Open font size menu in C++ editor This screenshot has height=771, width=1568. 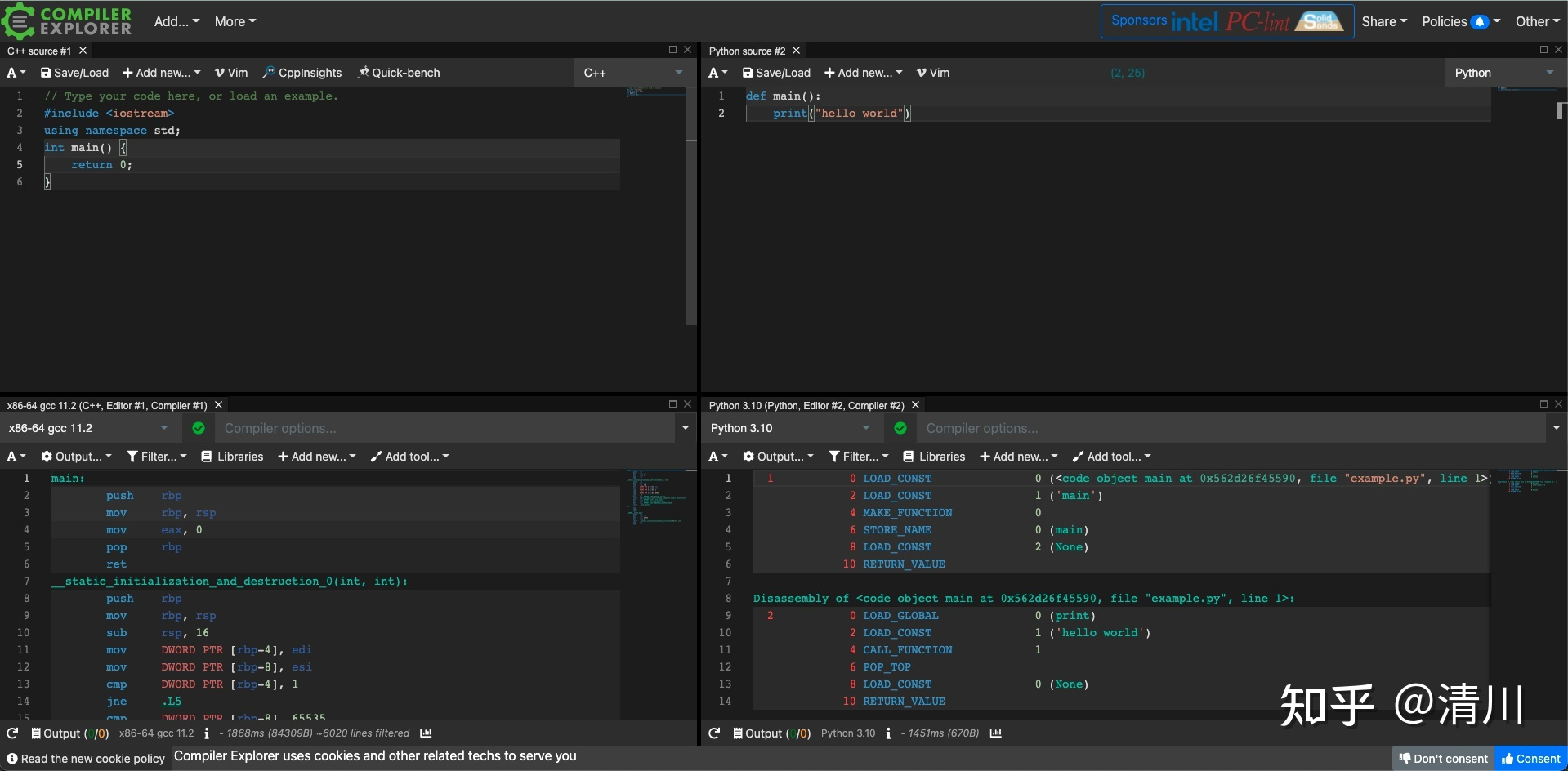click(x=16, y=73)
